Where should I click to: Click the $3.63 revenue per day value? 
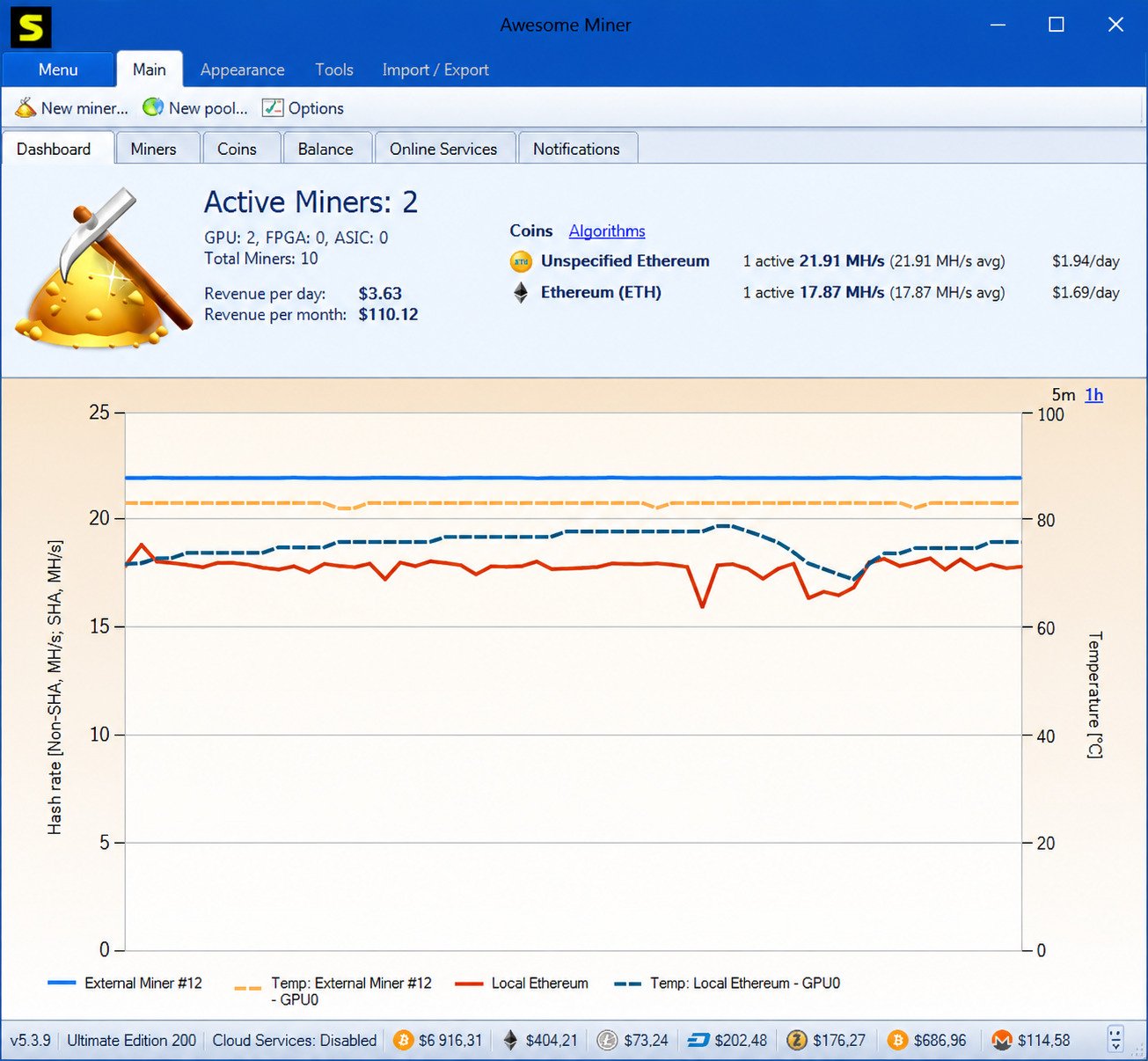click(380, 293)
